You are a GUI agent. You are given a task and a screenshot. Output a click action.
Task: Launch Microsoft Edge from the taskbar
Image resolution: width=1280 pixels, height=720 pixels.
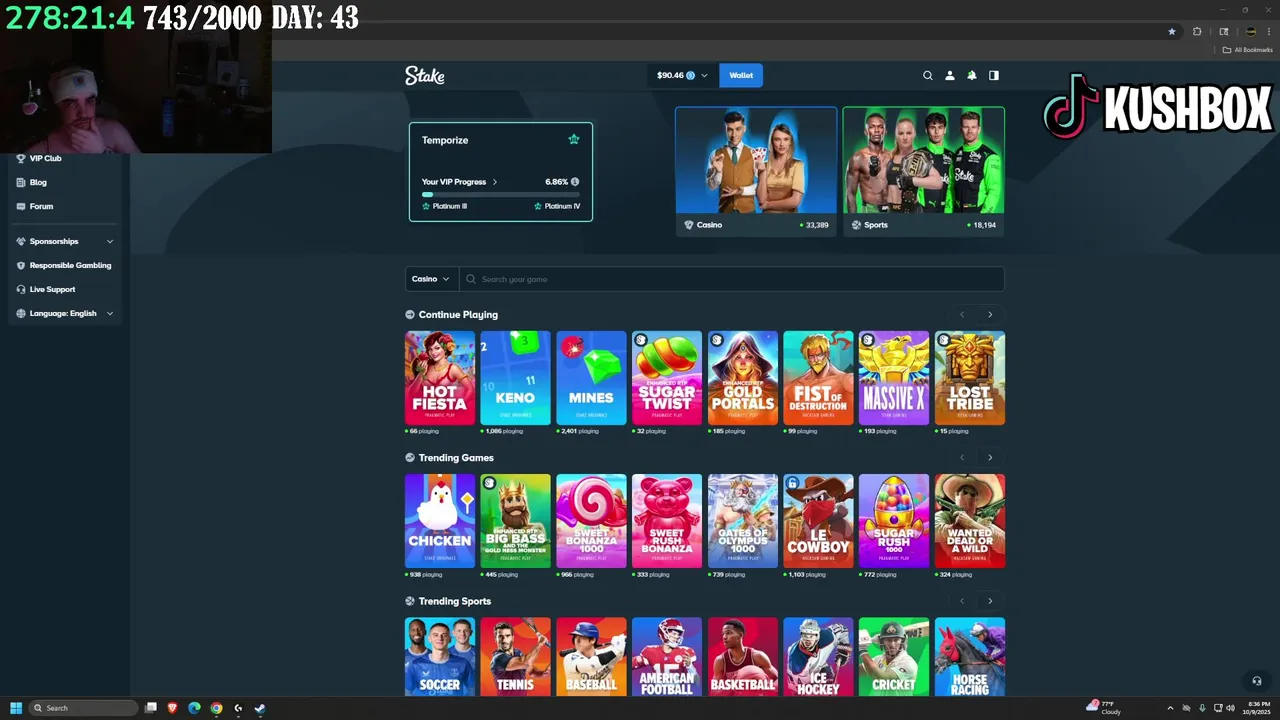(194, 708)
